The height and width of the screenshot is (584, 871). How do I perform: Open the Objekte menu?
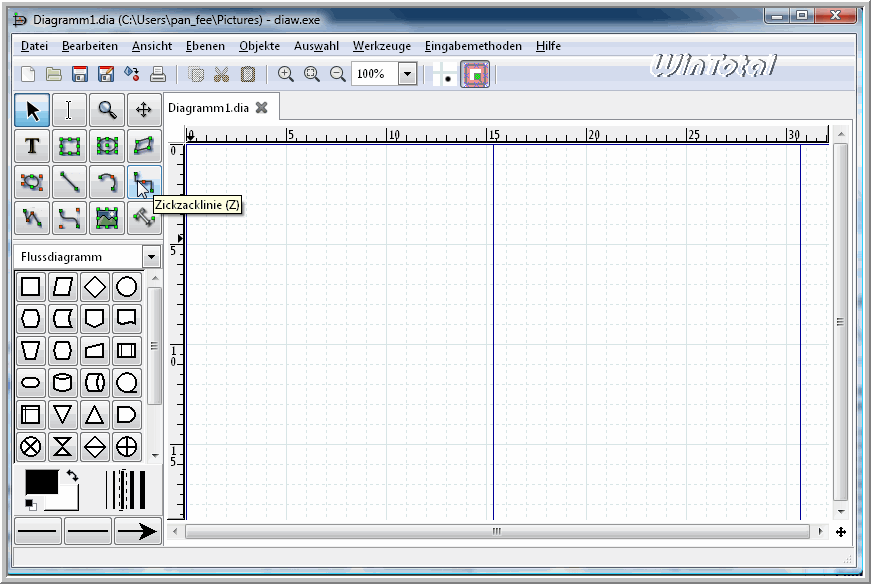point(259,46)
